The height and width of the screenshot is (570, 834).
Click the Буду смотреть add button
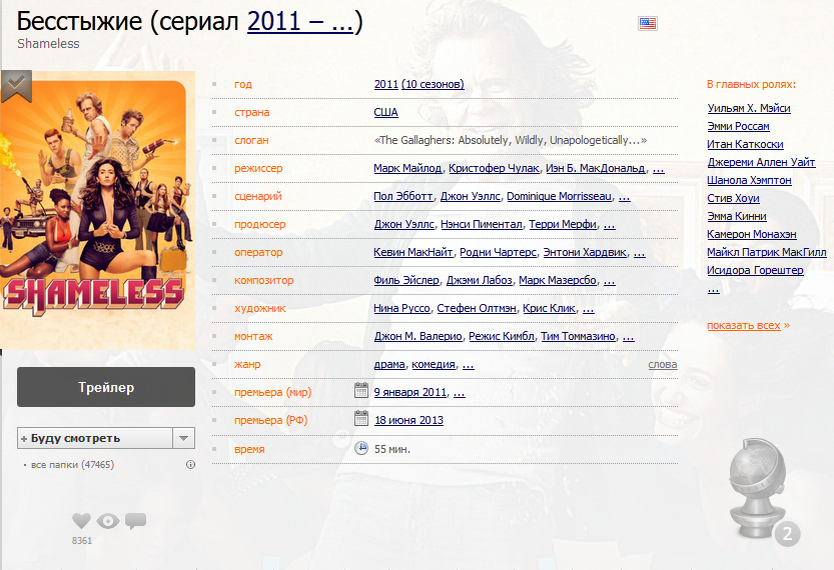coord(95,438)
